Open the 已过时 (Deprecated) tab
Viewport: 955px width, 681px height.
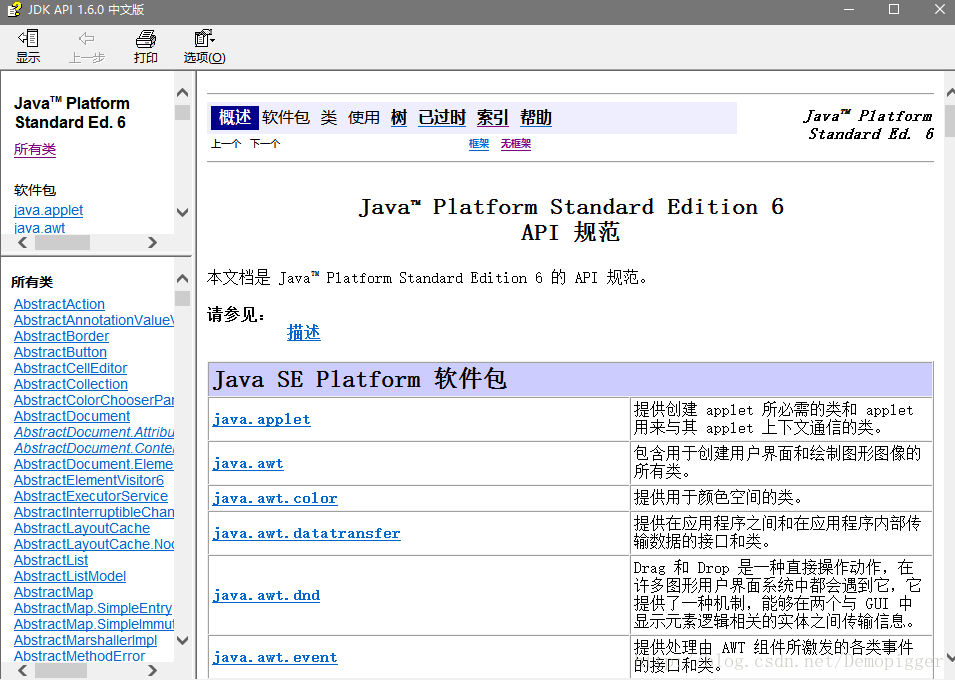point(442,118)
